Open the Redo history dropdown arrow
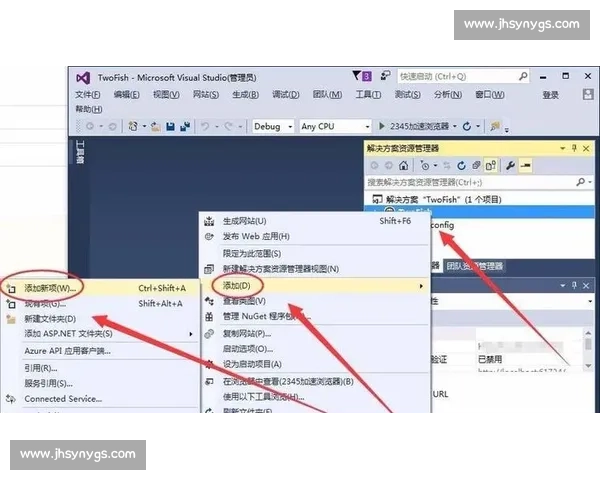 pos(240,126)
